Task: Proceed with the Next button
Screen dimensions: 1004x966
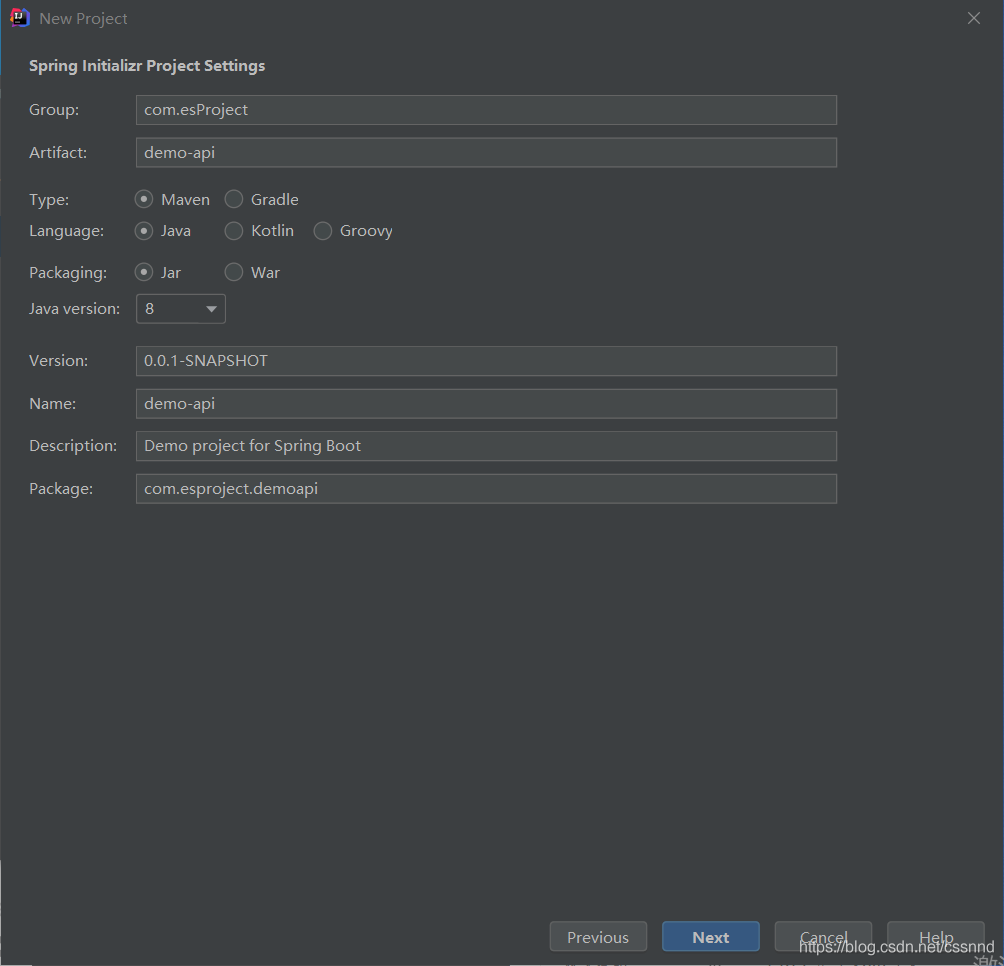Action: 711,937
